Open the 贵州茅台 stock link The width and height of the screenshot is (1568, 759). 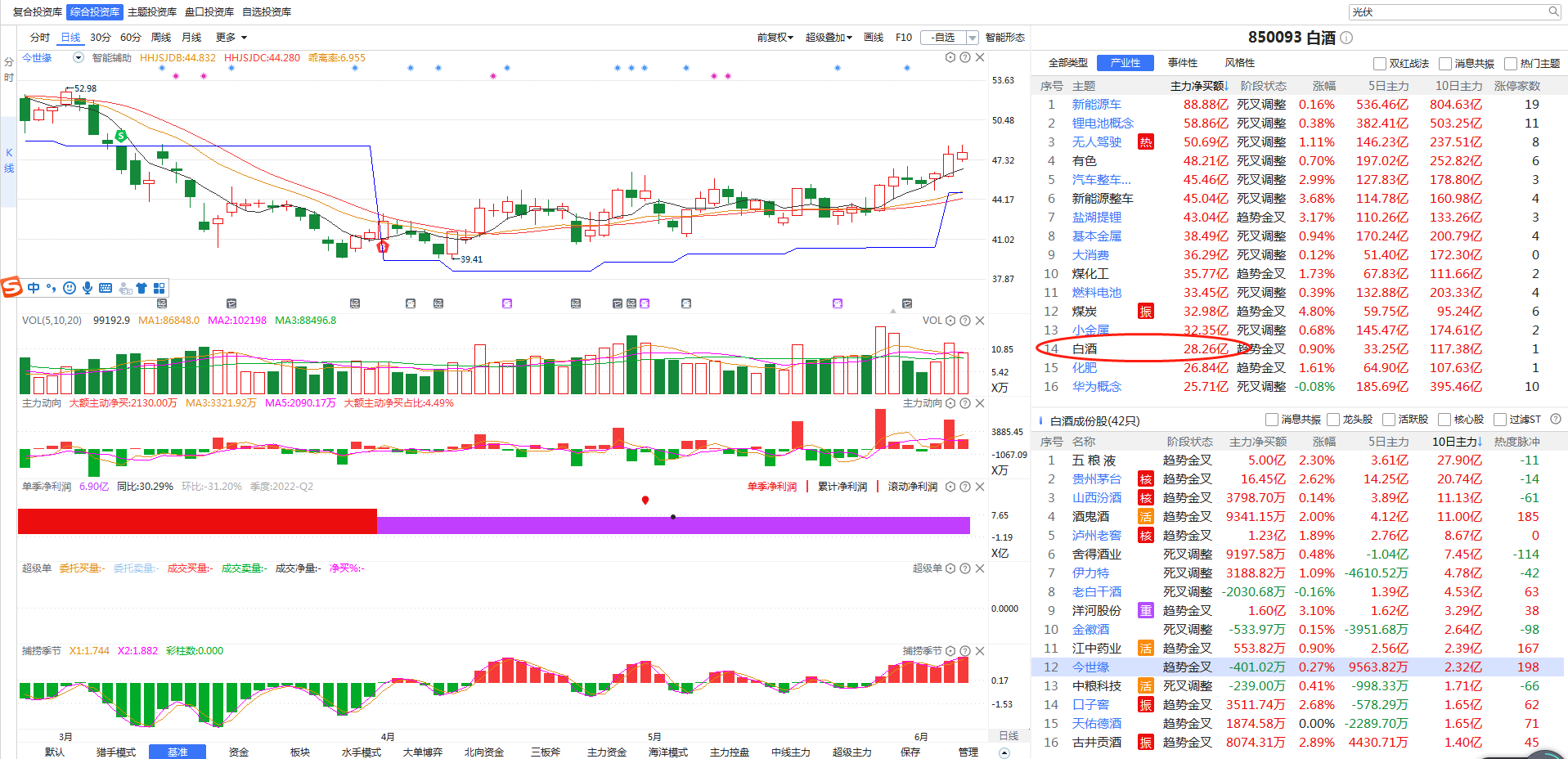tap(1096, 479)
